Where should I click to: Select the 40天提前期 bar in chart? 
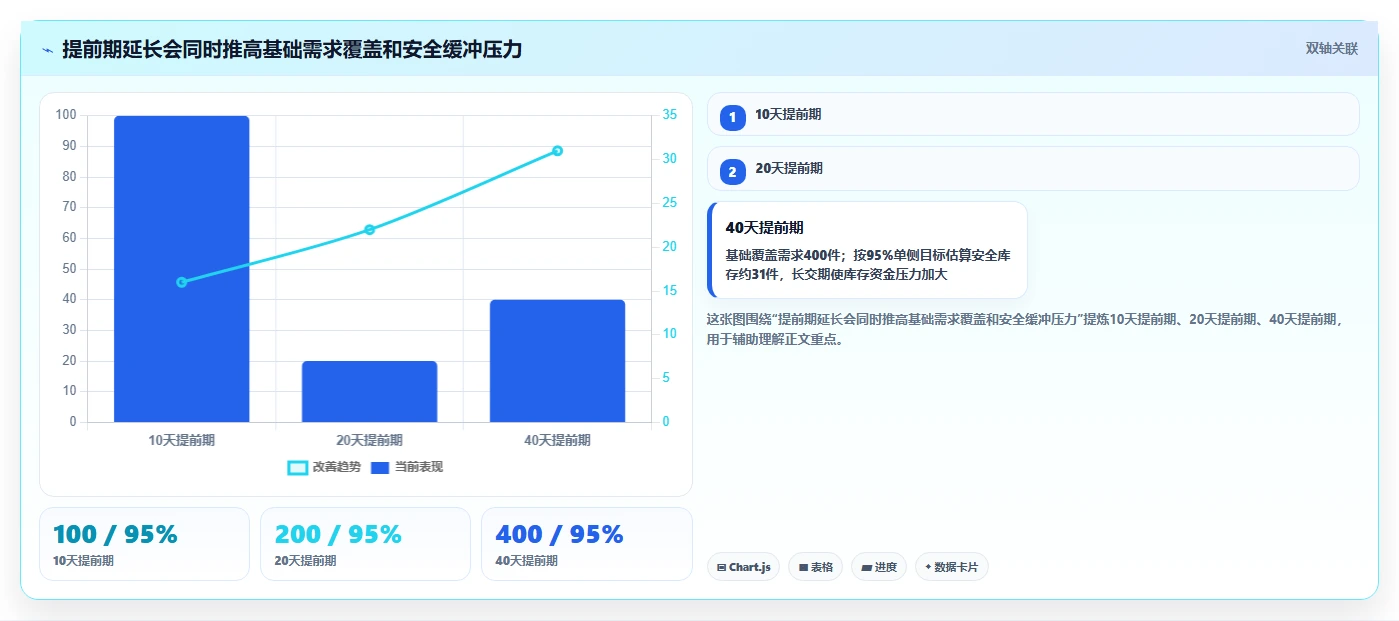557,361
